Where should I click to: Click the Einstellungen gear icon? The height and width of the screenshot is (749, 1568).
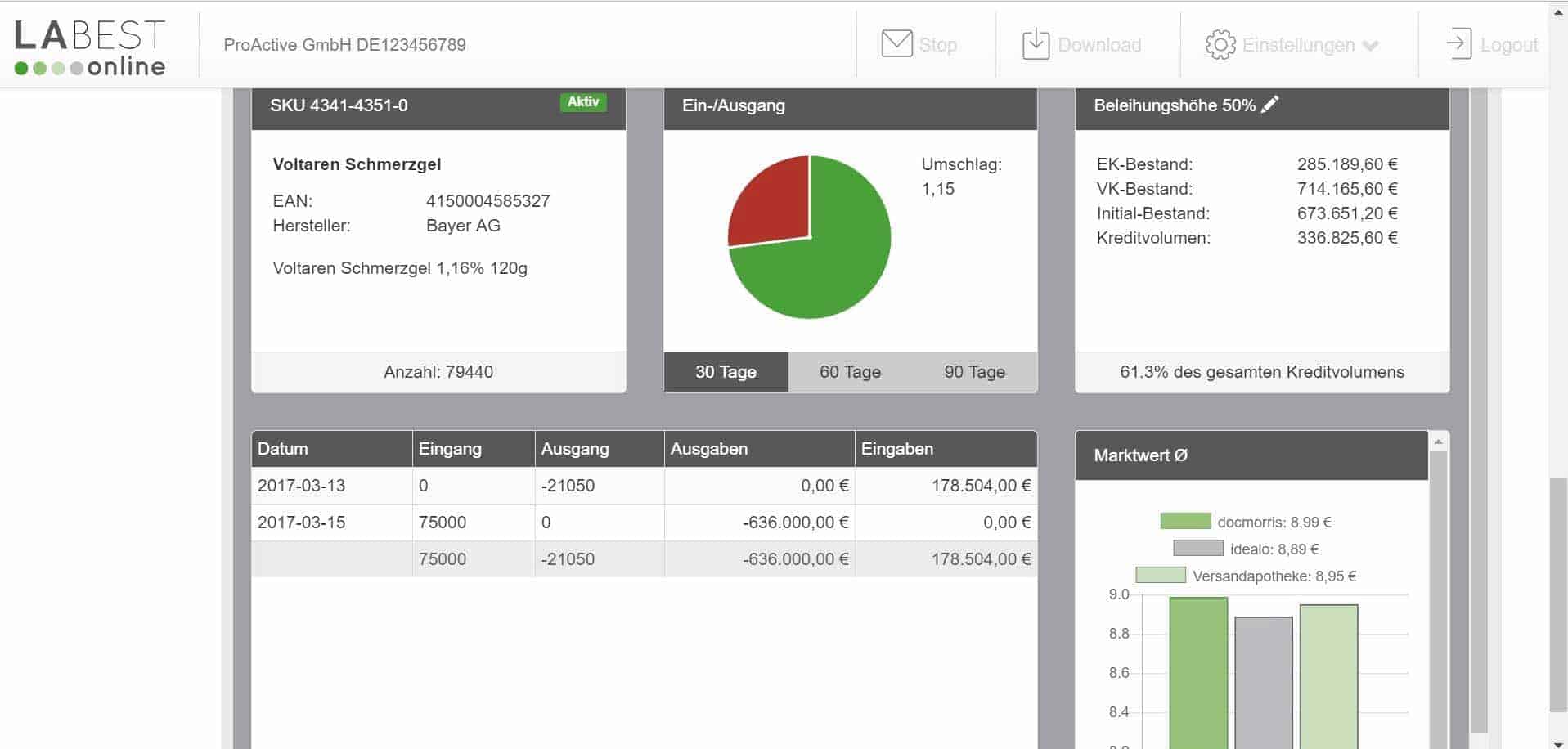[1220, 45]
